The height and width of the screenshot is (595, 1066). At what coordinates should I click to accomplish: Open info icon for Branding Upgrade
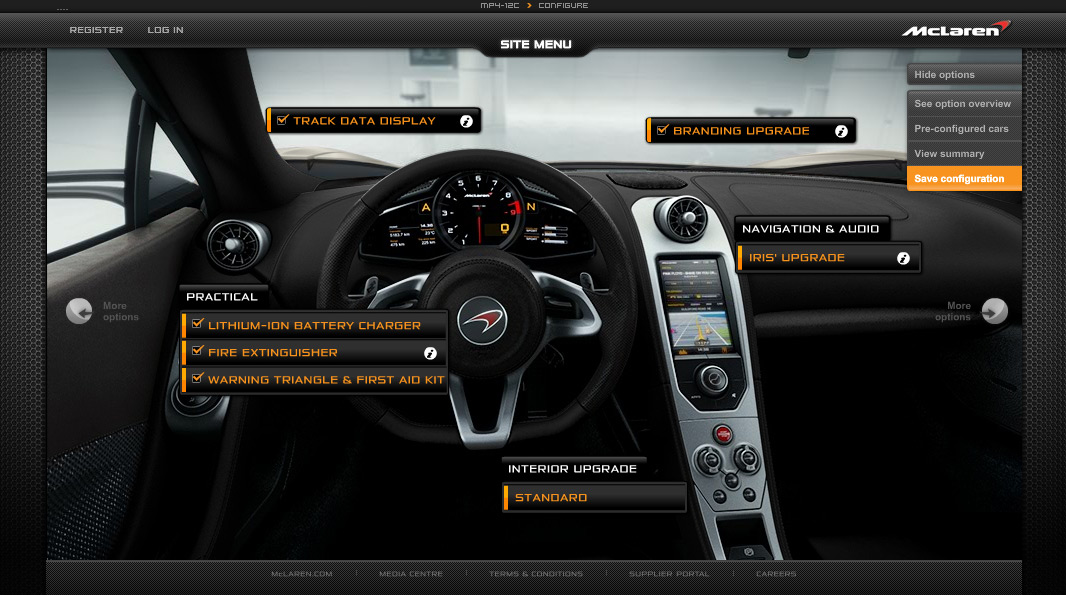(x=841, y=131)
